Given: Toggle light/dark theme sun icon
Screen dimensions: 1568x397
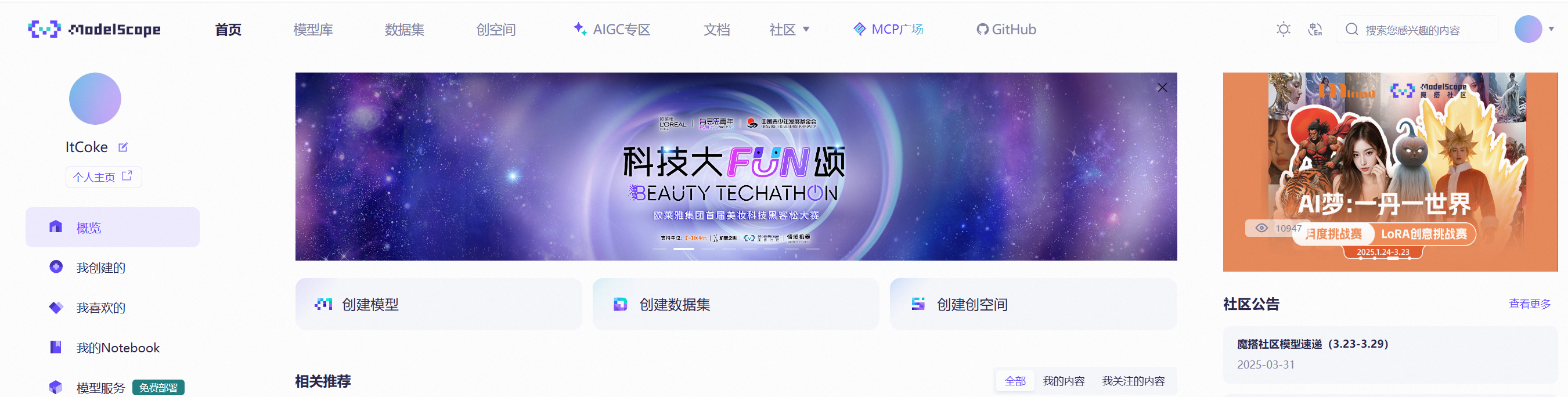Looking at the screenshot, I should 1283,29.
